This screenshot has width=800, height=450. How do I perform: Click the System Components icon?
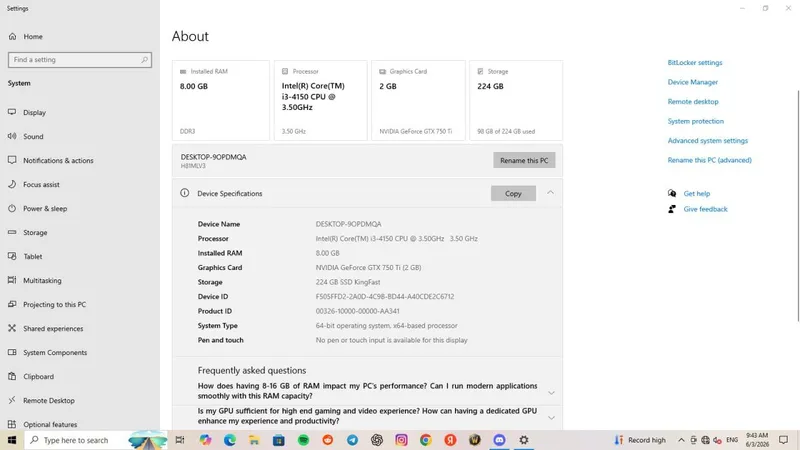12,352
